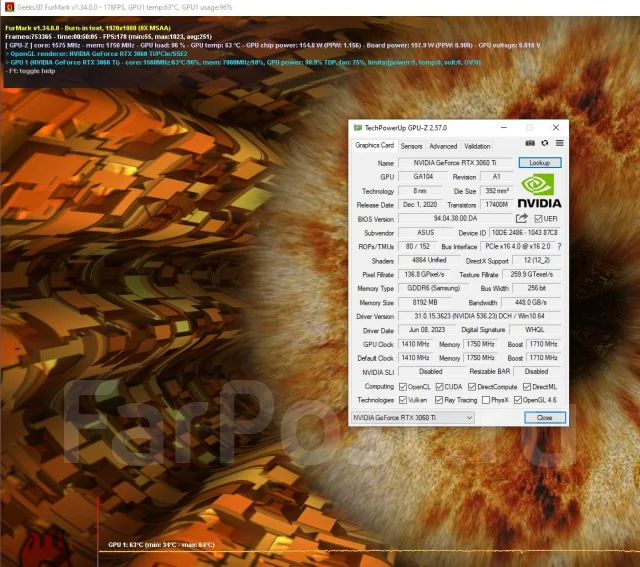
Task: Click the 392 mm² die size value
Action: 497,191
